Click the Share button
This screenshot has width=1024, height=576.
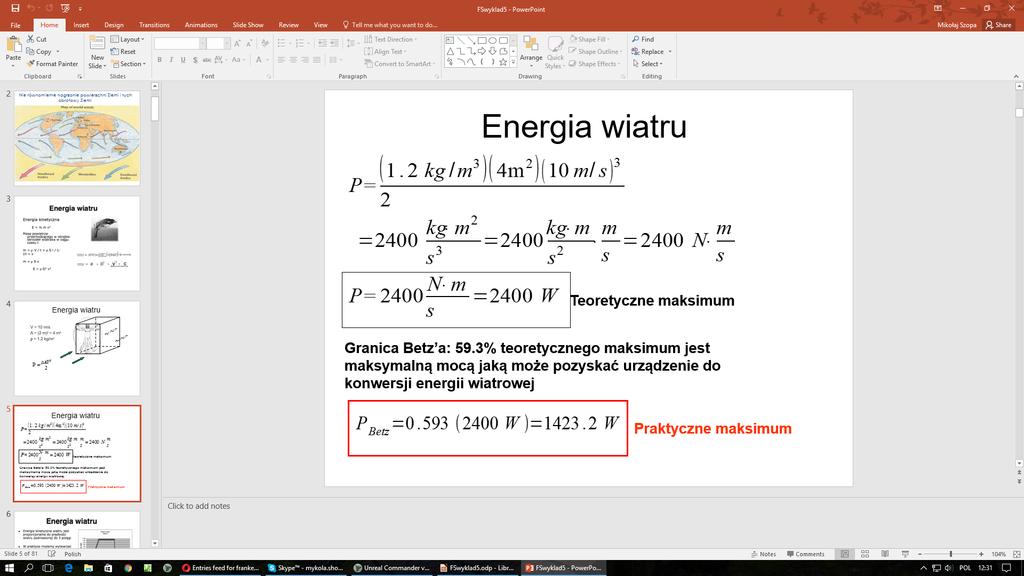pos(999,25)
